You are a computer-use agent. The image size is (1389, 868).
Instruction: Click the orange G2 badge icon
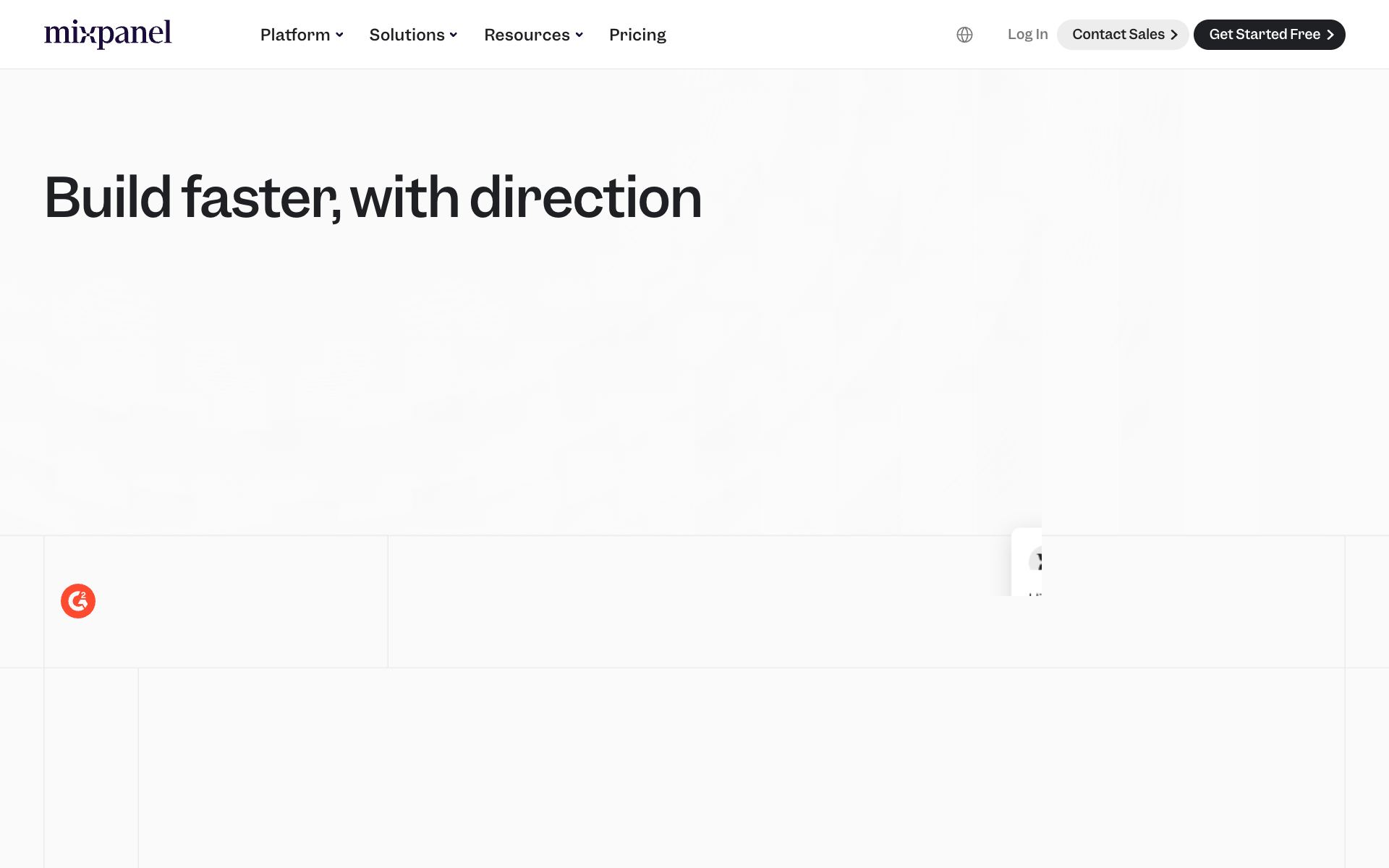(x=78, y=601)
